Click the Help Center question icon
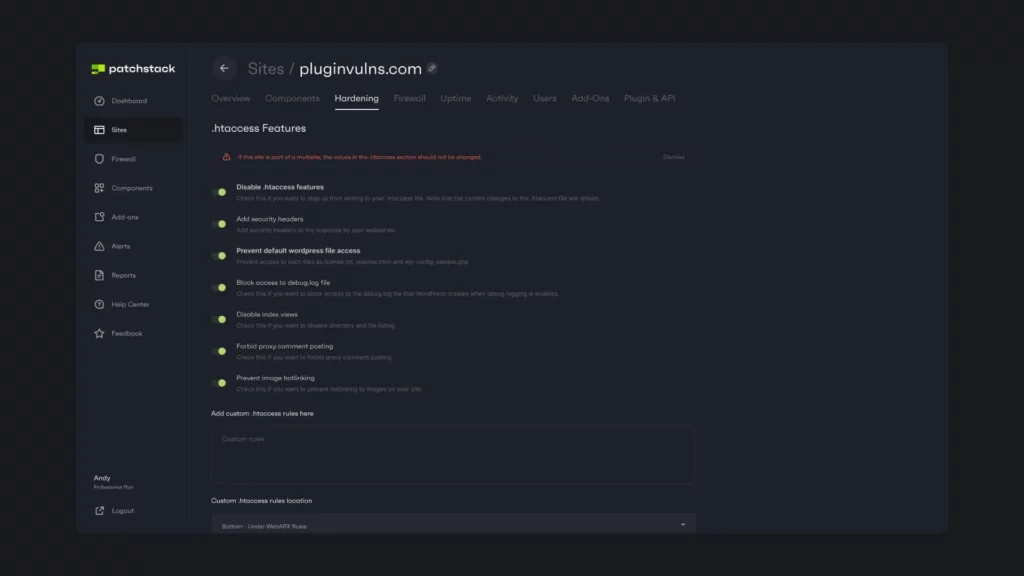Viewport: 1024px width, 576px height. (99, 304)
